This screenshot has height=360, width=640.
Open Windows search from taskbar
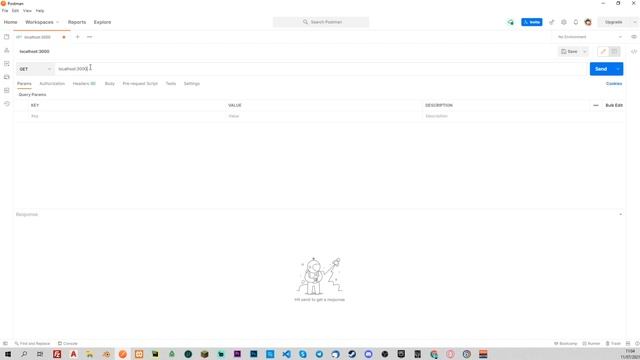(24, 354)
